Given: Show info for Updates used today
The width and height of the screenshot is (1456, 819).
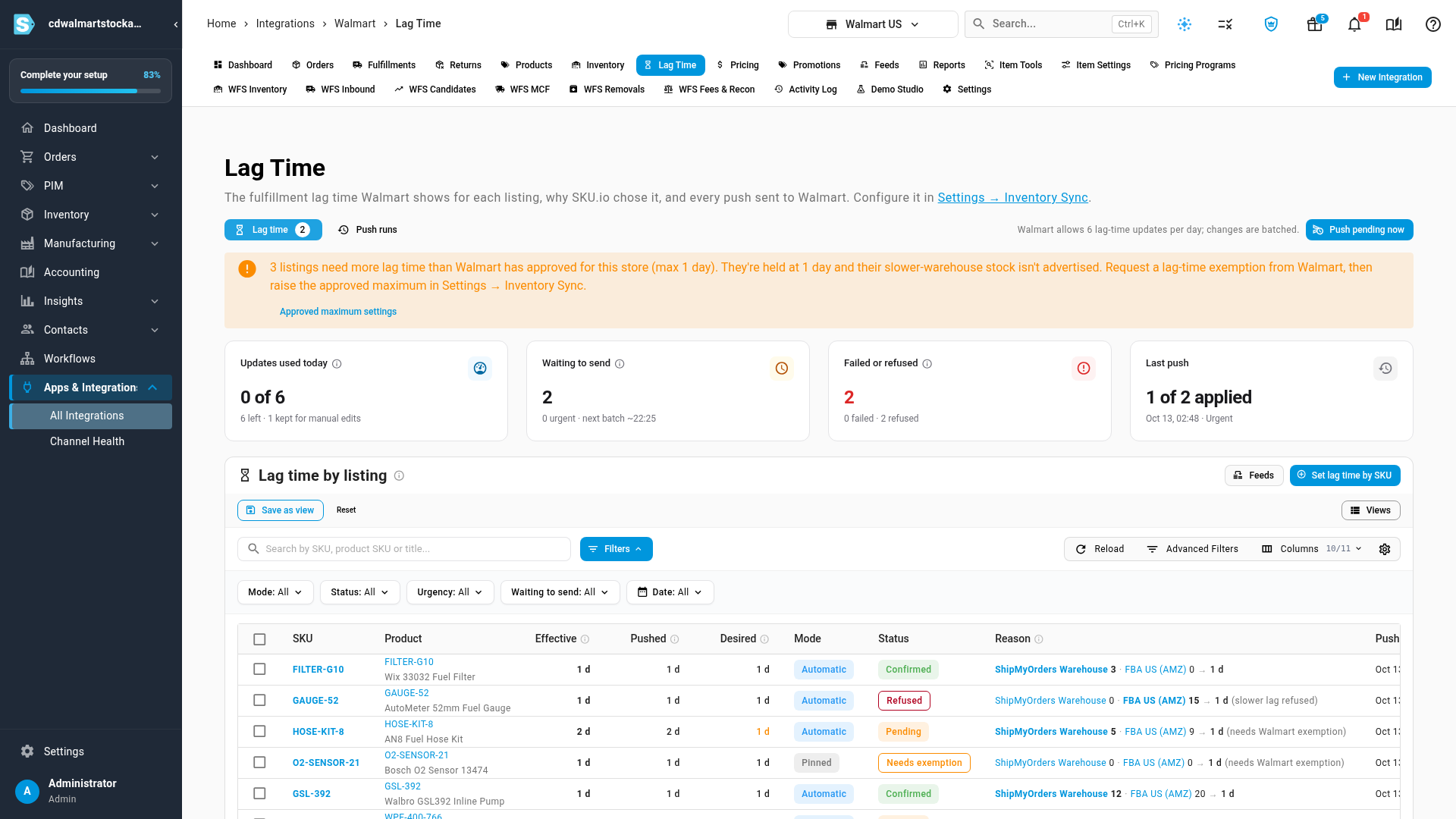Looking at the screenshot, I should pyautogui.click(x=337, y=364).
